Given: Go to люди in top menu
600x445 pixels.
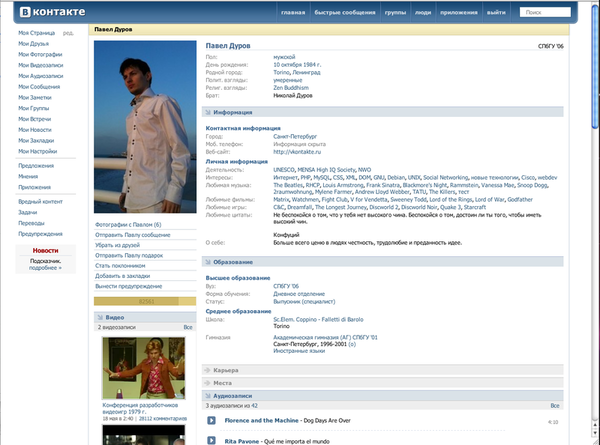Looking at the screenshot, I should (423, 12).
